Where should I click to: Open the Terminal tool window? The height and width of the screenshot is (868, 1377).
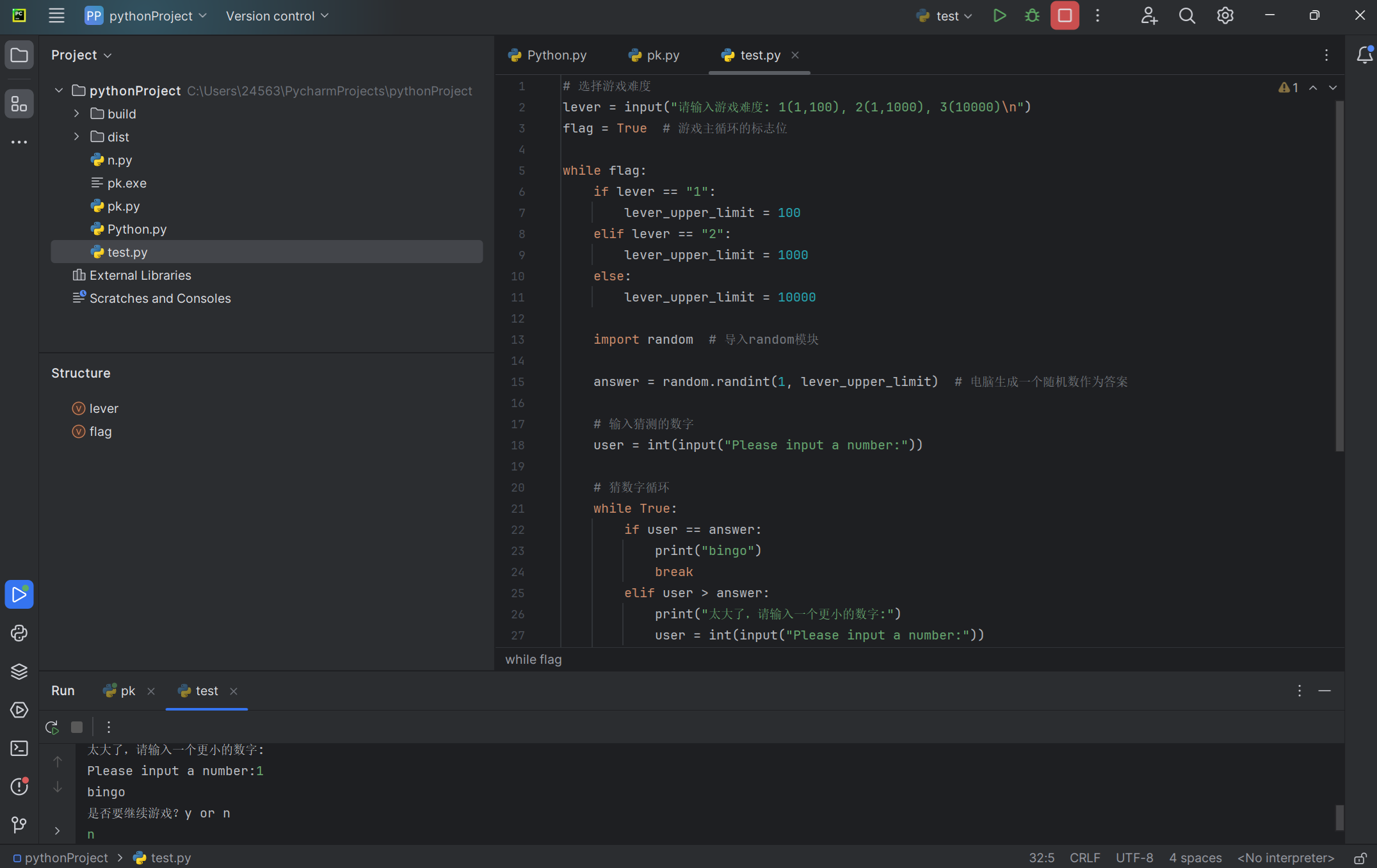click(x=19, y=748)
